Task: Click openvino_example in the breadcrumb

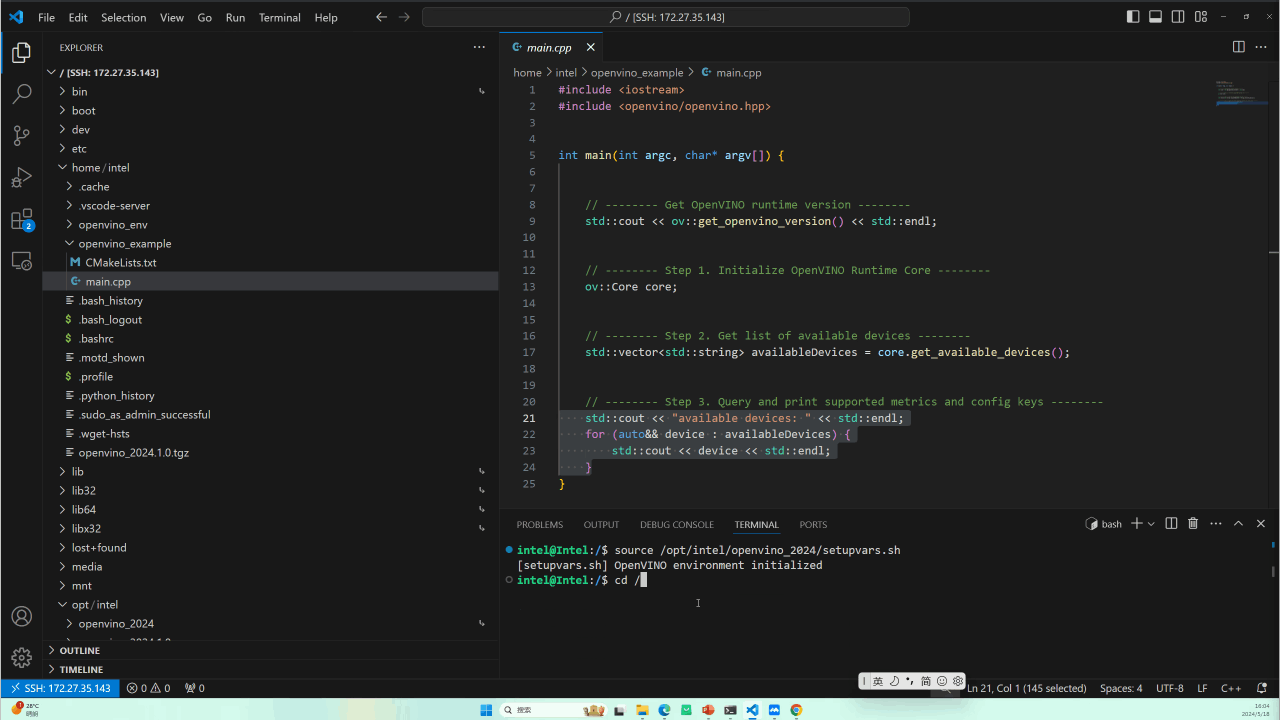Action: (x=637, y=72)
